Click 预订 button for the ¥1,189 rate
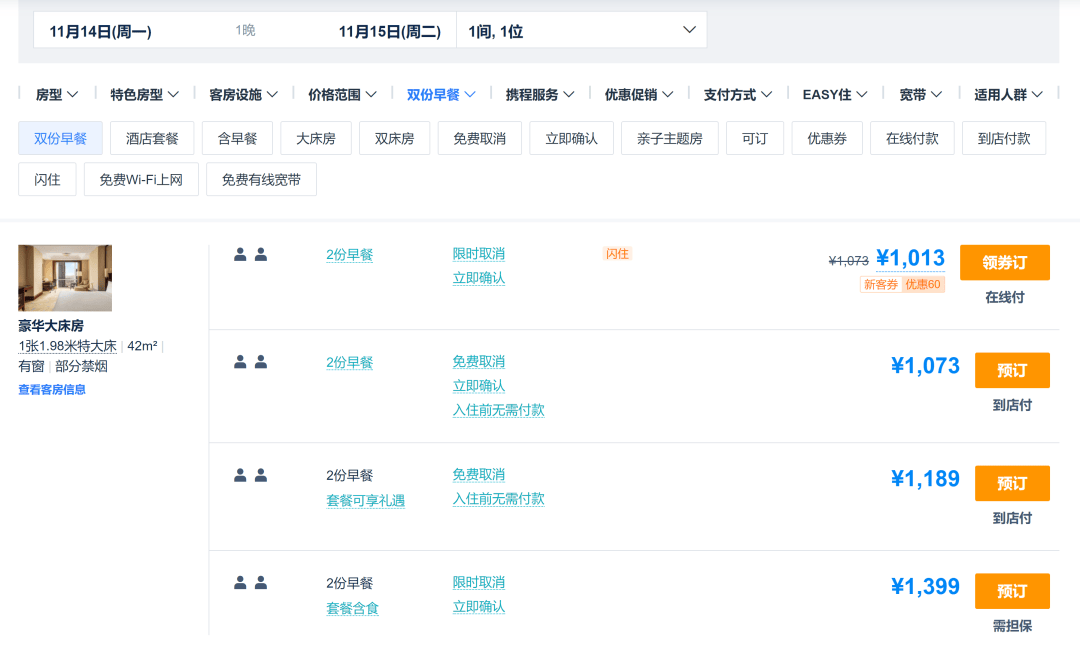The image size is (1080, 655). (x=1012, y=484)
